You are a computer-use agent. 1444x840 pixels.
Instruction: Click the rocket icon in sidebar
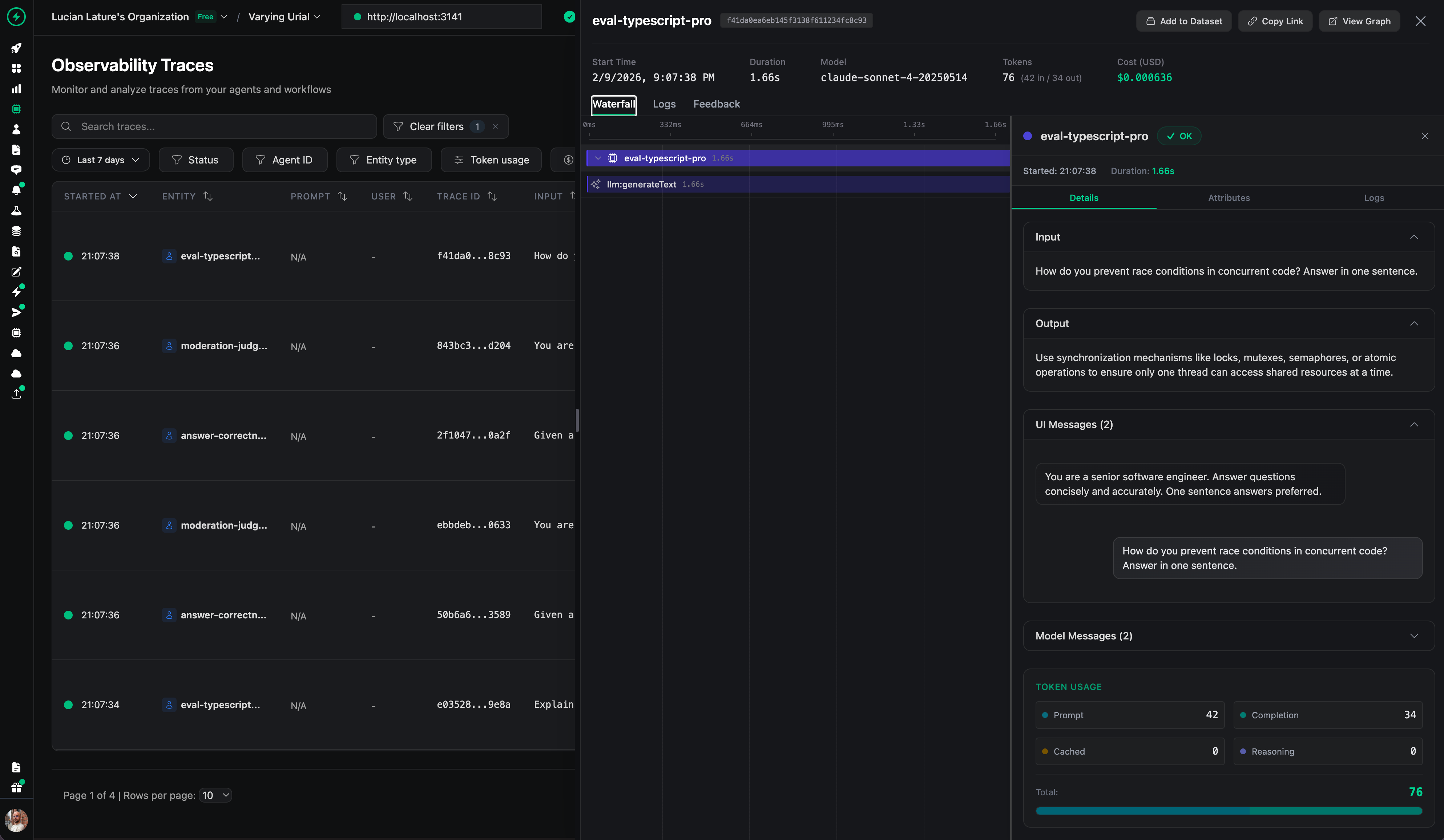[16, 48]
